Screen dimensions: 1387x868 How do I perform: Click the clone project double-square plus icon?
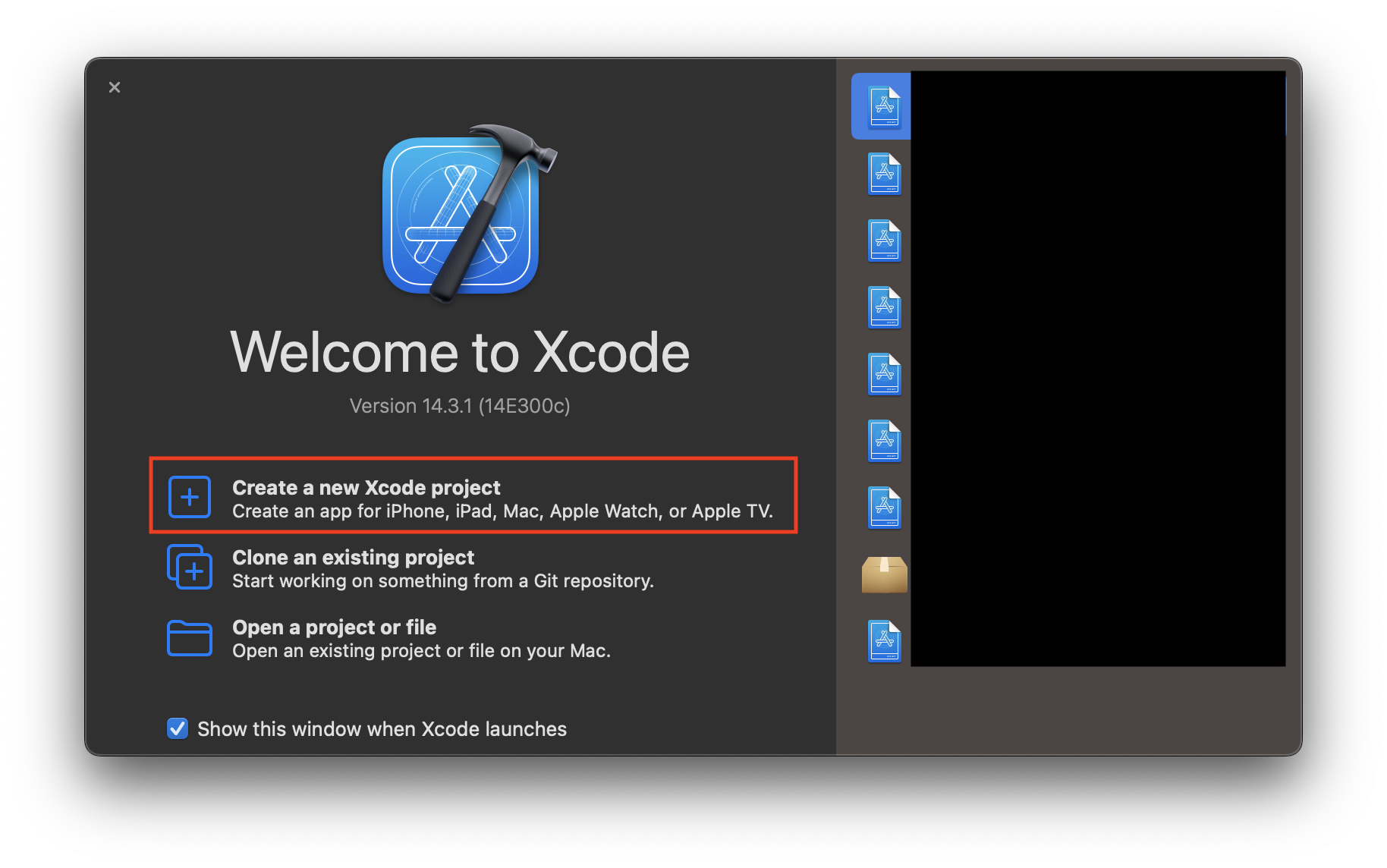pos(190,567)
